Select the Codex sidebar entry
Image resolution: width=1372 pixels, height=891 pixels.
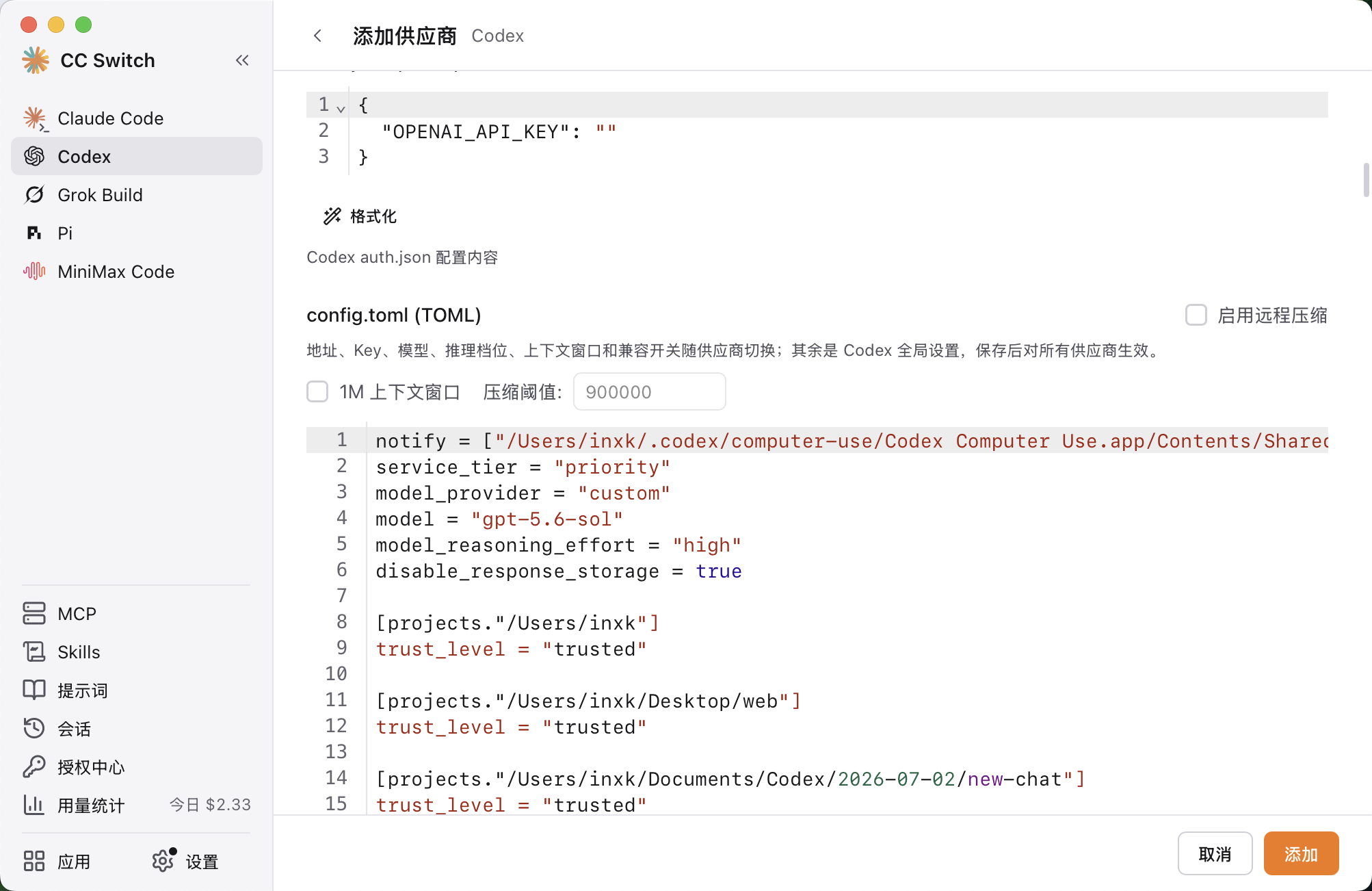coord(137,156)
